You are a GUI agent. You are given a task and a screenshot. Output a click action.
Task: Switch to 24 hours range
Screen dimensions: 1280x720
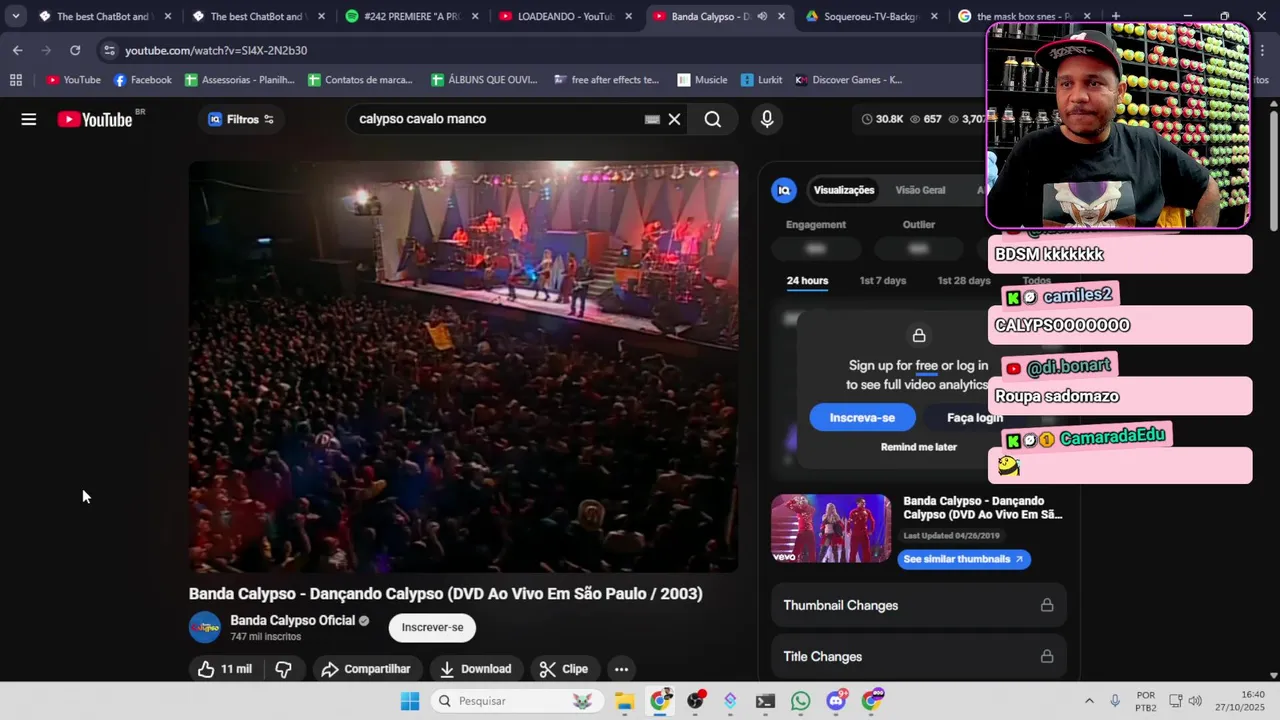pyautogui.click(x=807, y=281)
